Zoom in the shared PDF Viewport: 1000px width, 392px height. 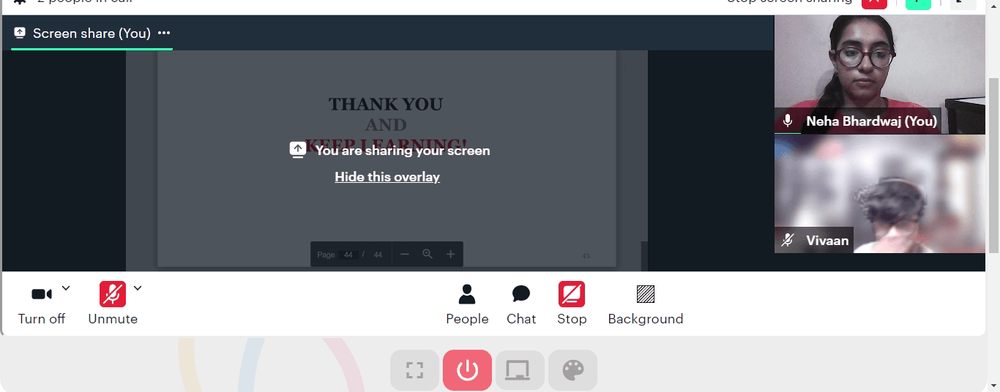(x=450, y=254)
